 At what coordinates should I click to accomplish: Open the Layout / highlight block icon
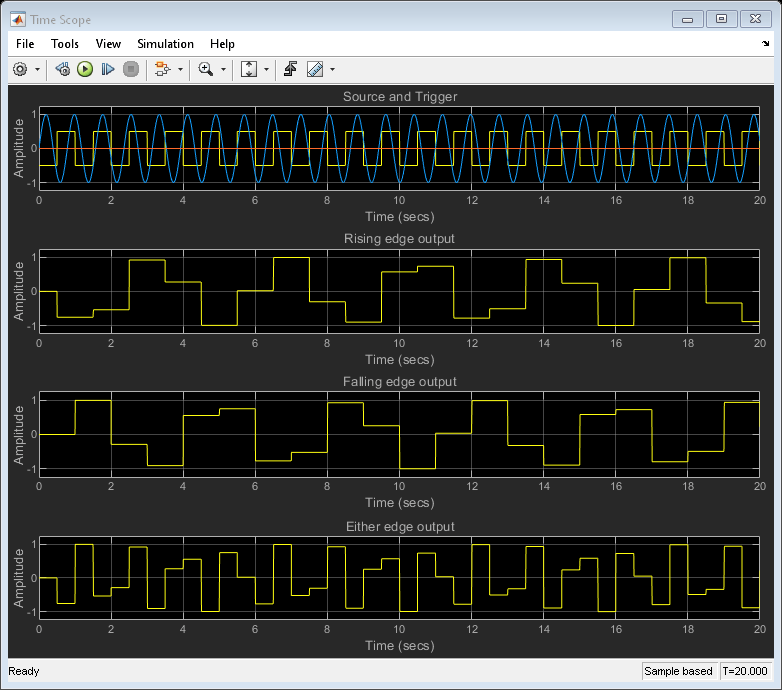pos(162,69)
